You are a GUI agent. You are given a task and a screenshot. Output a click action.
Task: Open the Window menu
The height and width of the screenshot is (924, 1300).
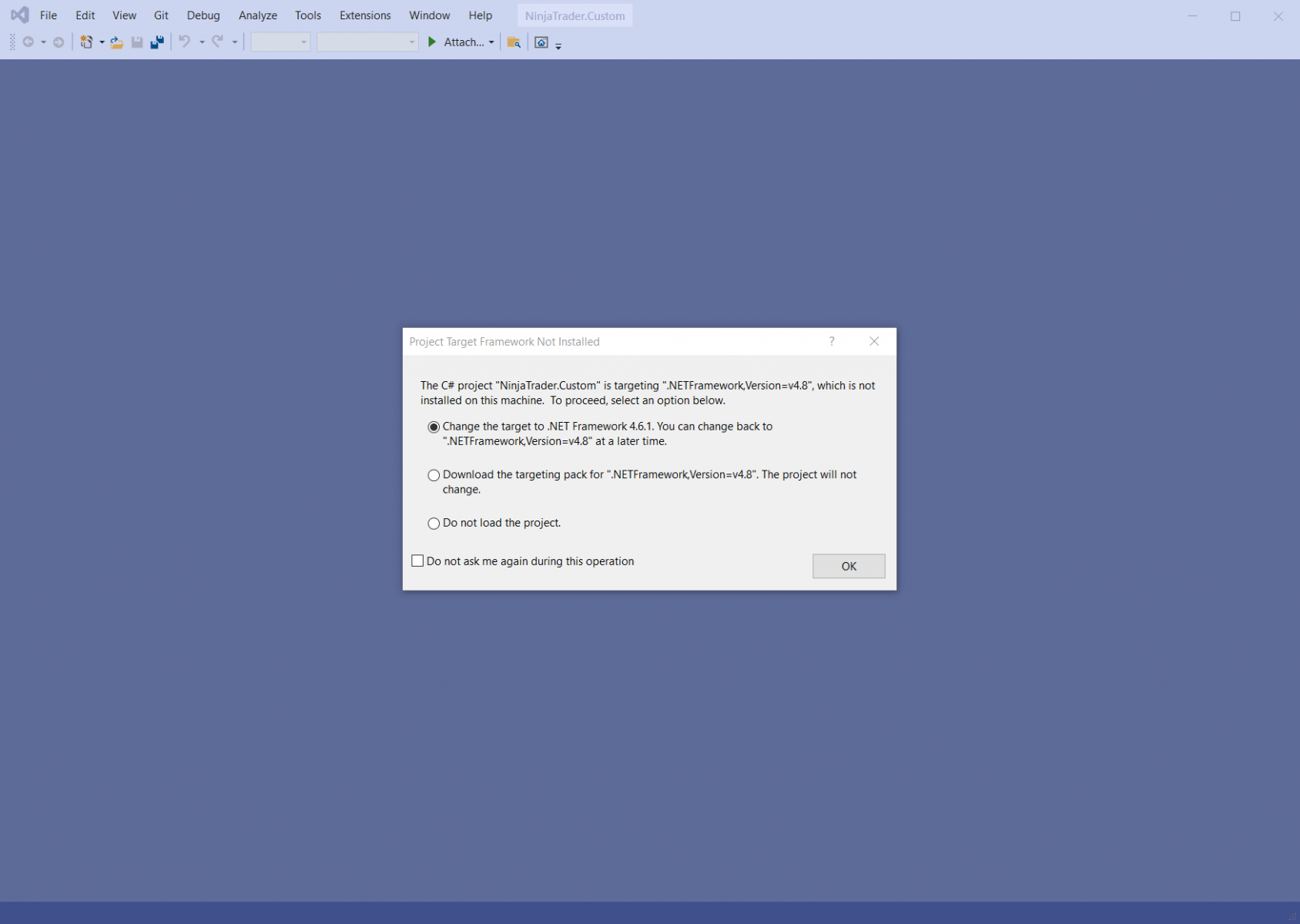click(x=430, y=15)
